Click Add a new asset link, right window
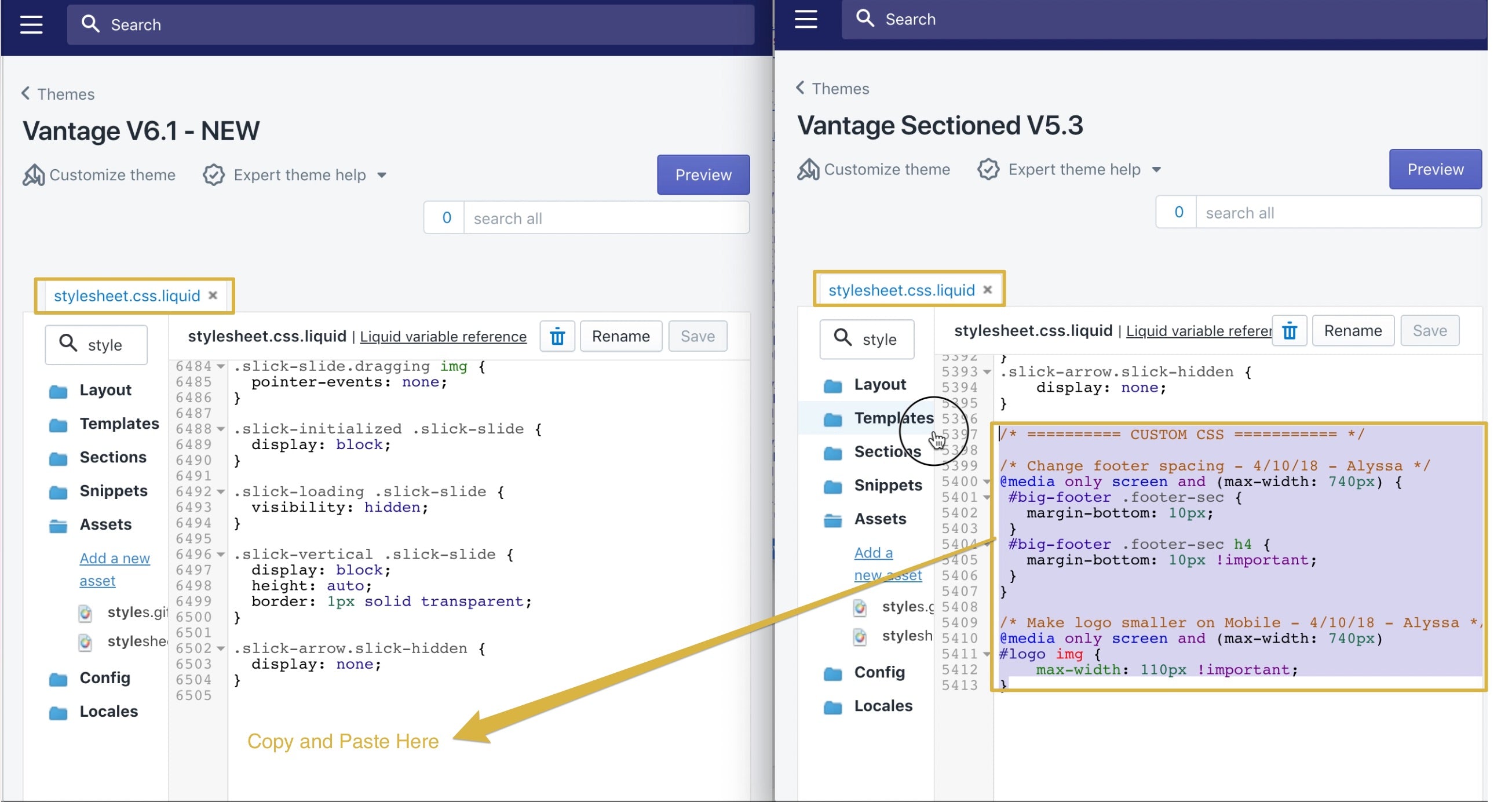The height and width of the screenshot is (802, 1512). (x=888, y=564)
